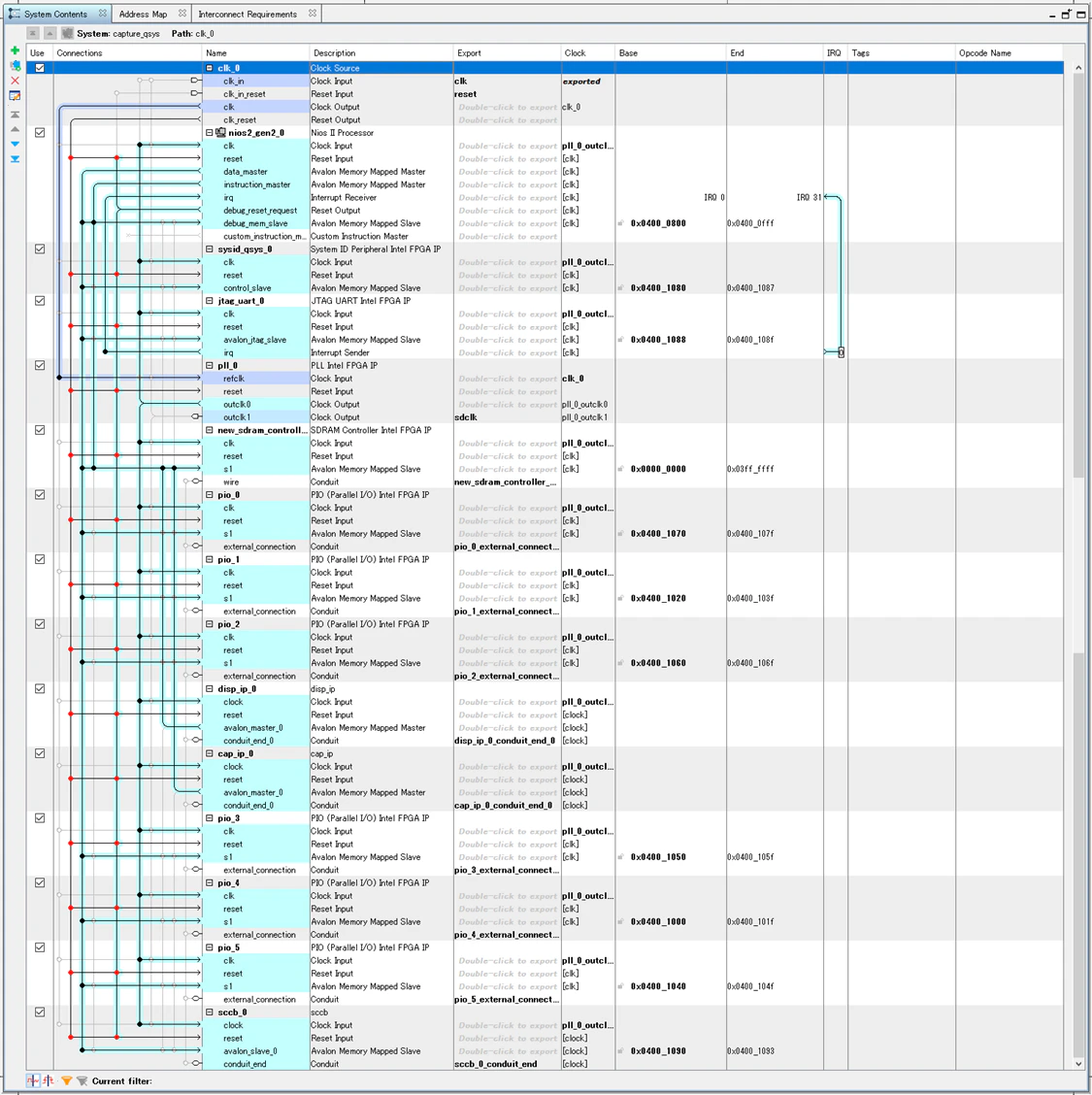Image resolution: width=1092 pixels, height=1095 pixels.
Task: Click the gray move up triangle icon
Action: pyautogui.click(x=15, y=129)
